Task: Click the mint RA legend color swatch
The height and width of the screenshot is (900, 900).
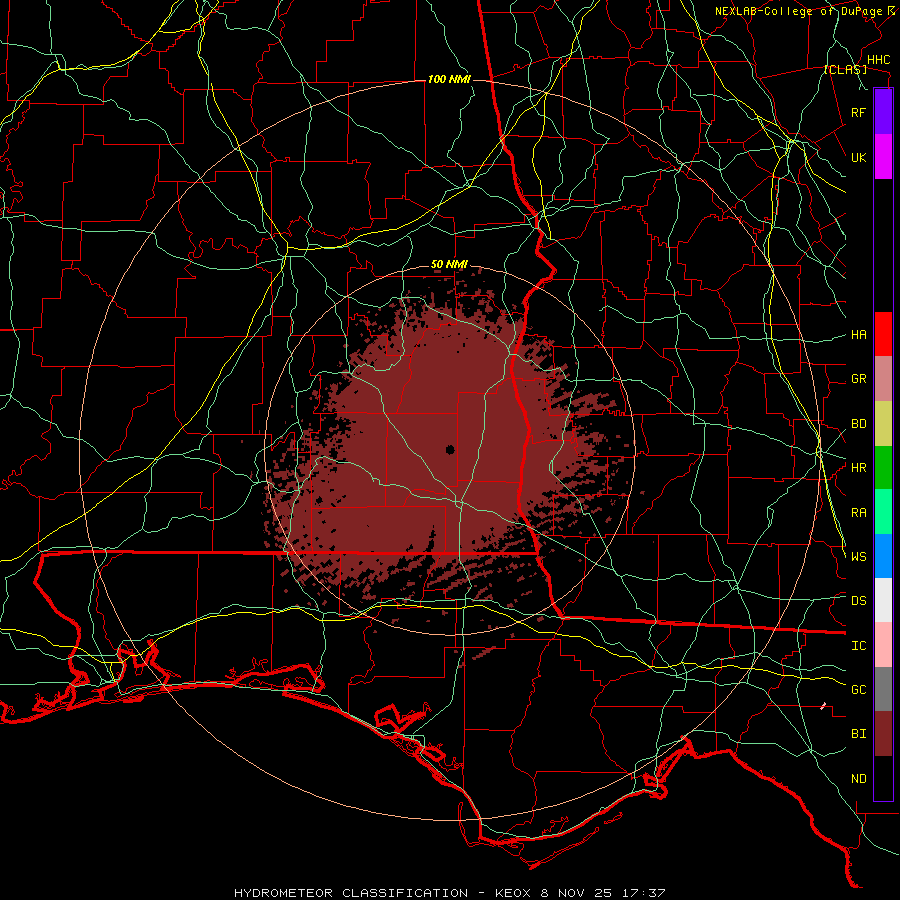Action: [x=883, y=512]
